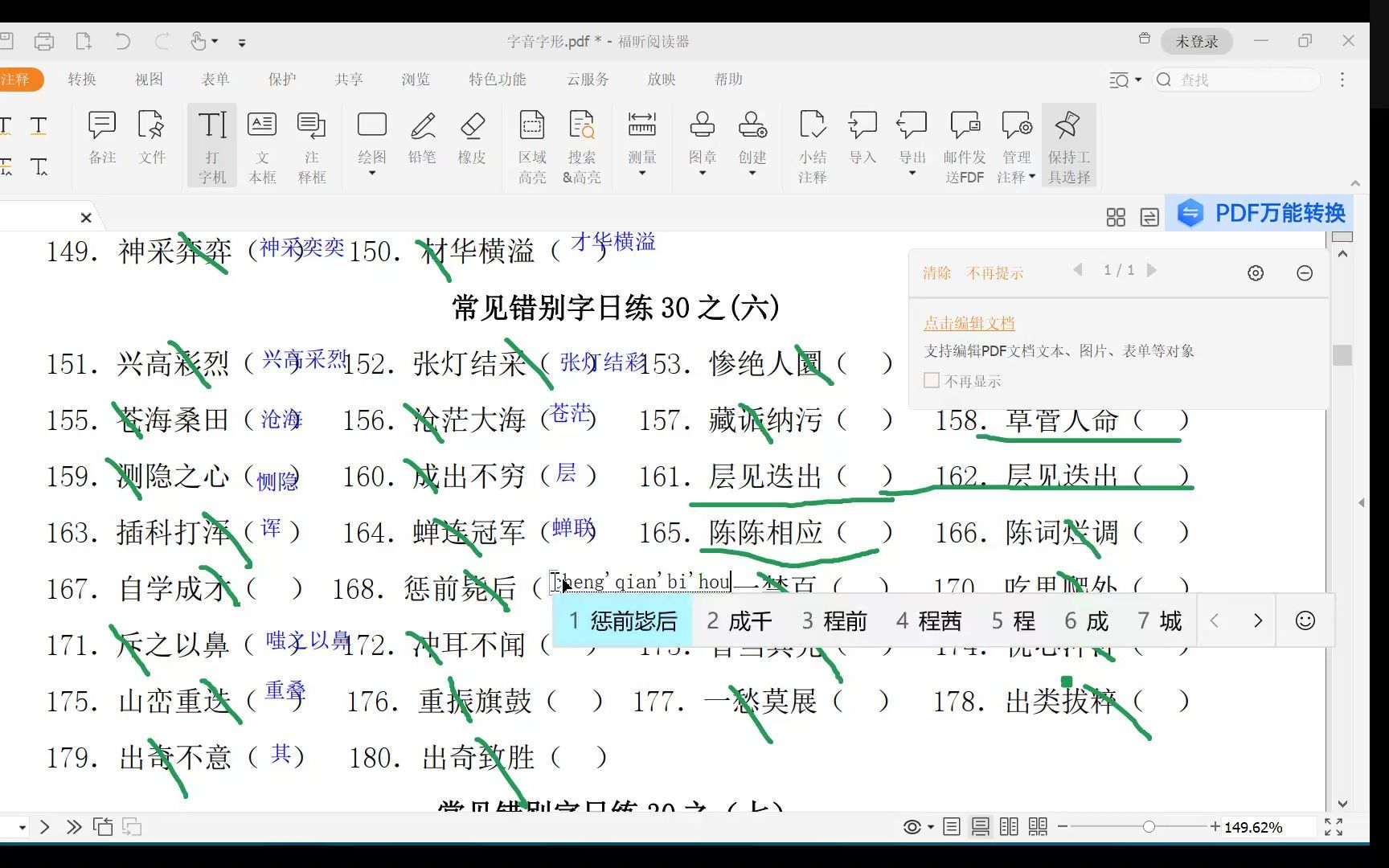Screen dimensions: 1389x868
Task: Select the 打字机 typewriter tool
Action: [212, 145]
